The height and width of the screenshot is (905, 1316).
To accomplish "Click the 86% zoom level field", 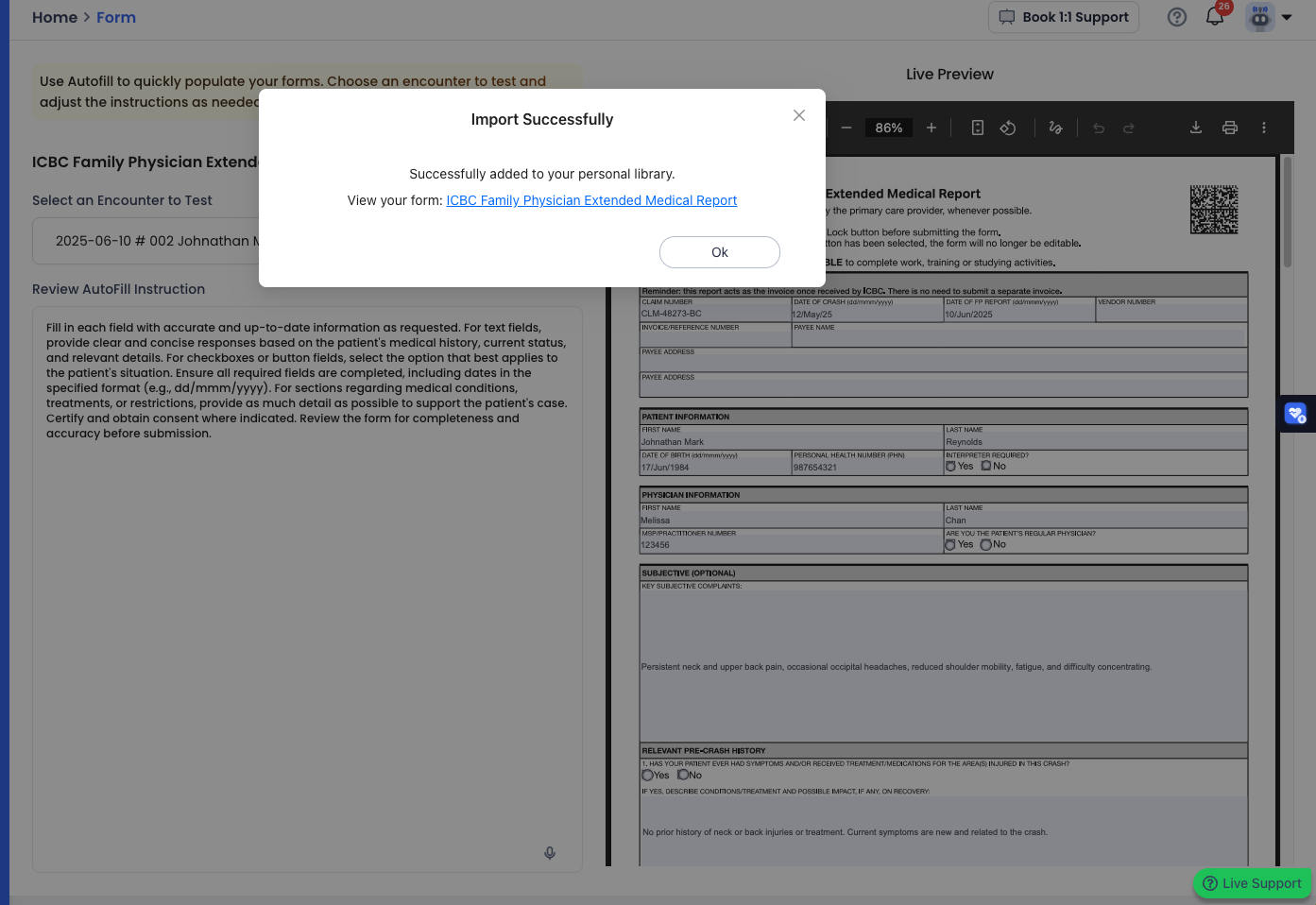I will pos(889,128).
